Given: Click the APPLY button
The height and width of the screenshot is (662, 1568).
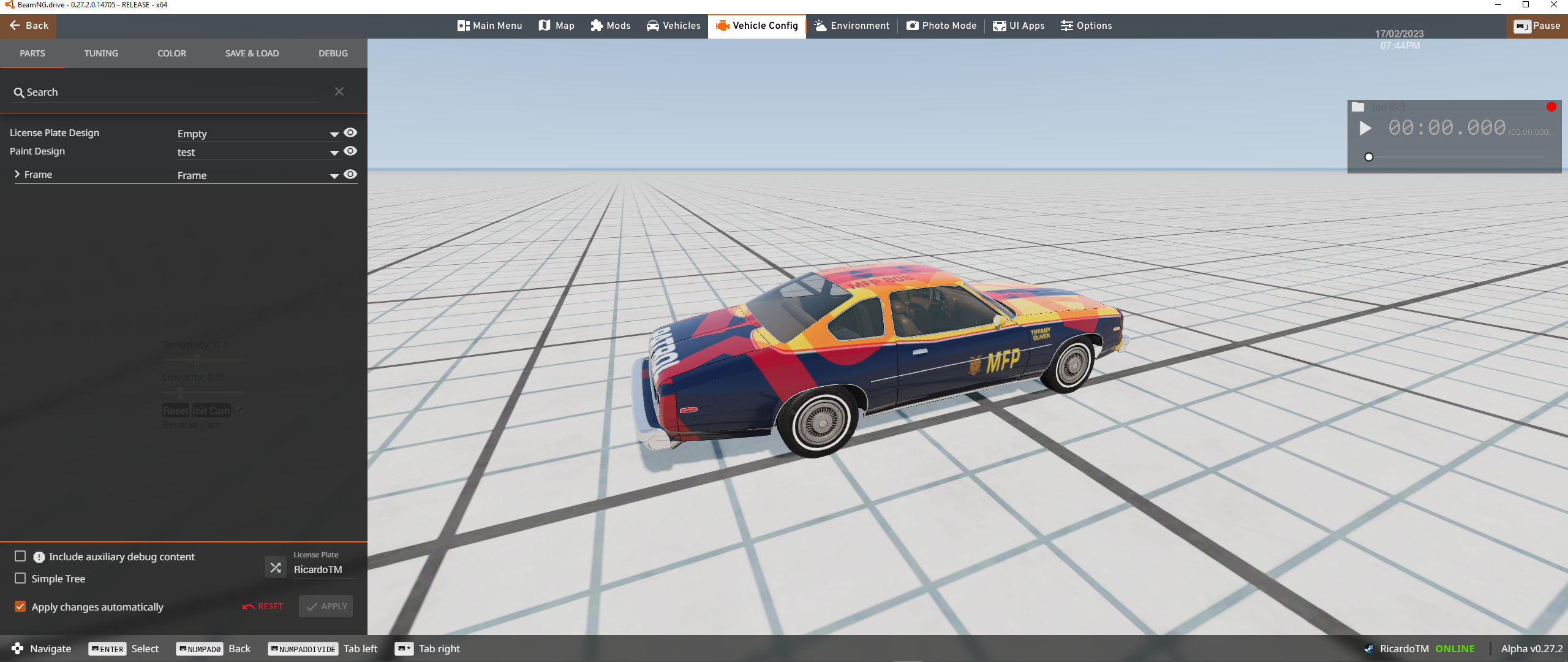Looking at the screenshot, I should [326, 606].
